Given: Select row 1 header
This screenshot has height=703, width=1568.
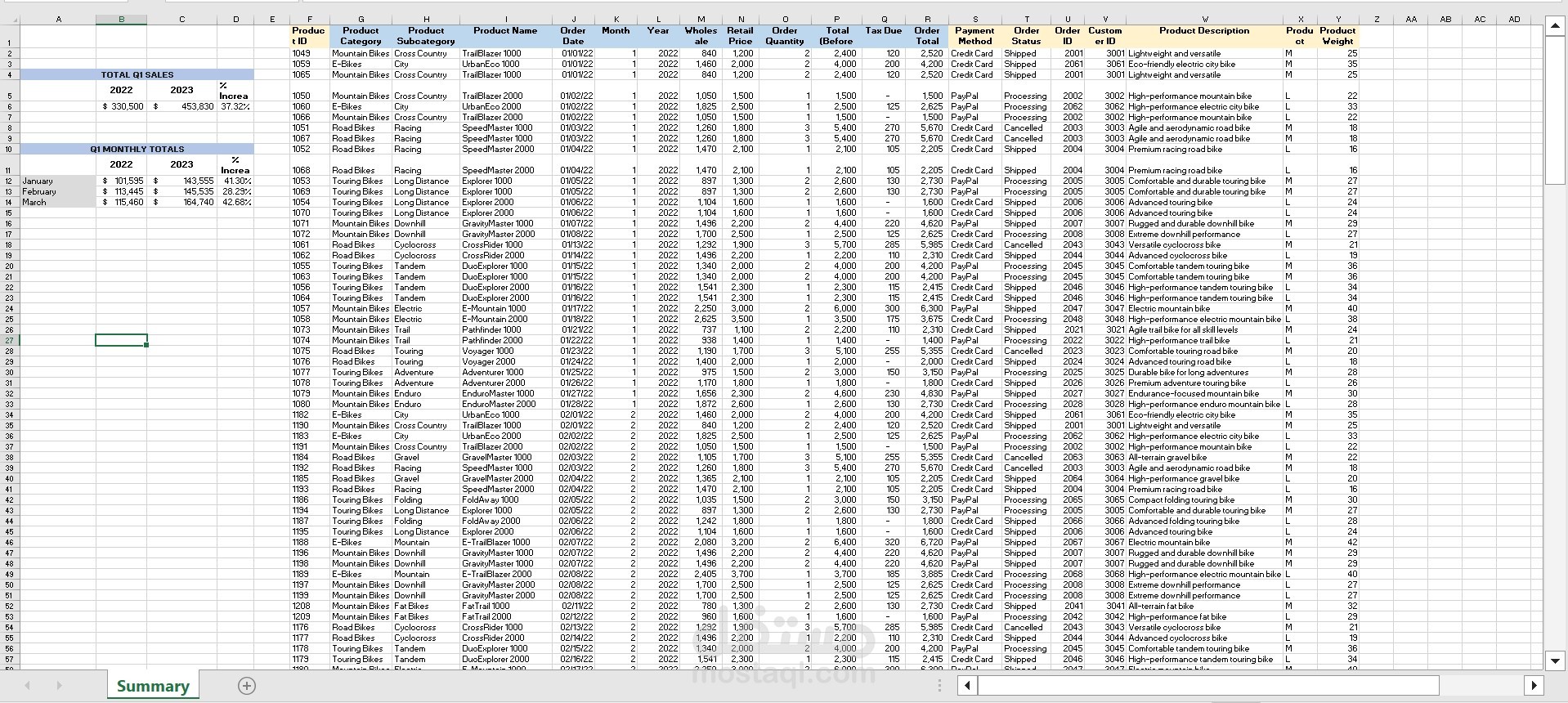Looking at the screenshot, I should (10, 36).
